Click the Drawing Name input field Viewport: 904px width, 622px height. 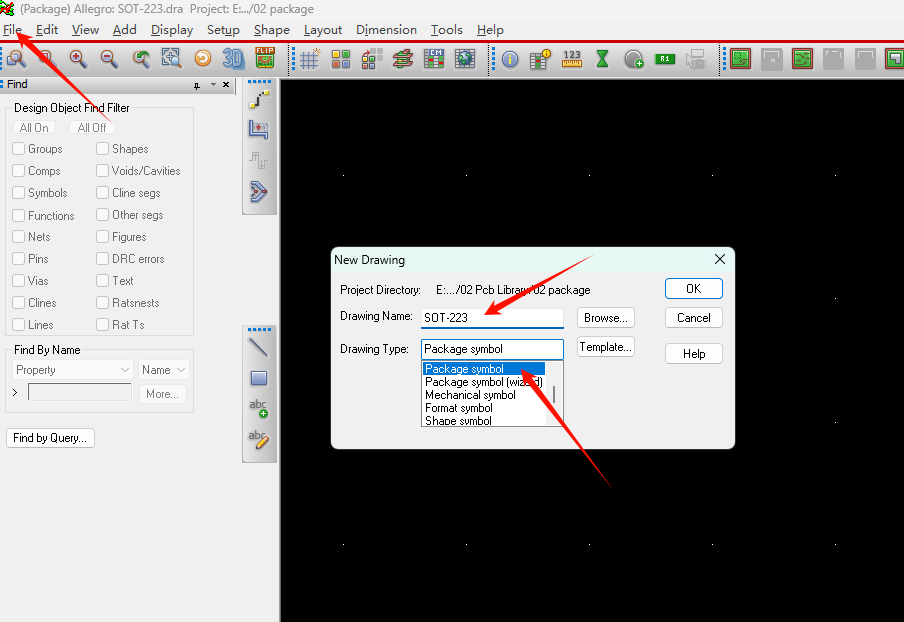tap(492, 318)
